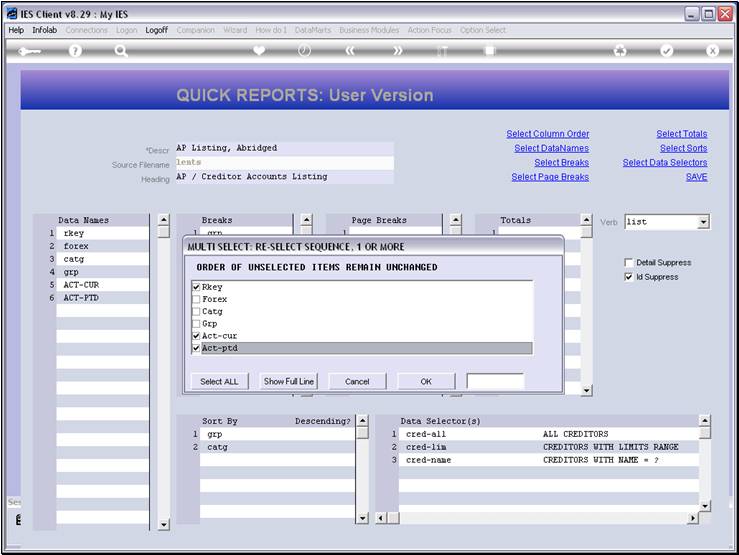Open Select Column Order link

548,134
